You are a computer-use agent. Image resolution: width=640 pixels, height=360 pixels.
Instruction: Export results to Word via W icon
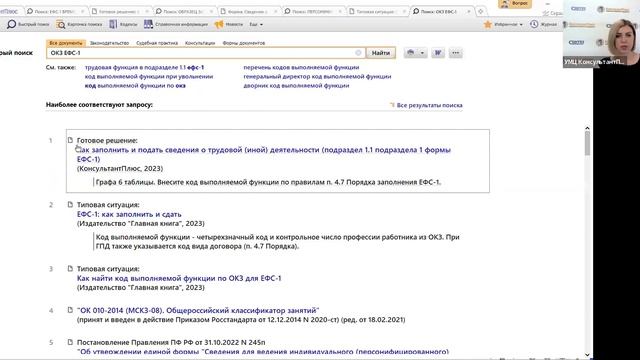(438, 53)
